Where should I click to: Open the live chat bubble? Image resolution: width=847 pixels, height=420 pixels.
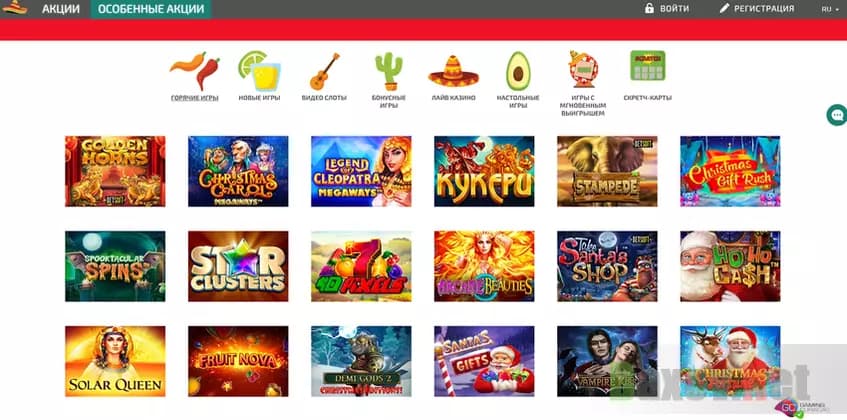838,115
